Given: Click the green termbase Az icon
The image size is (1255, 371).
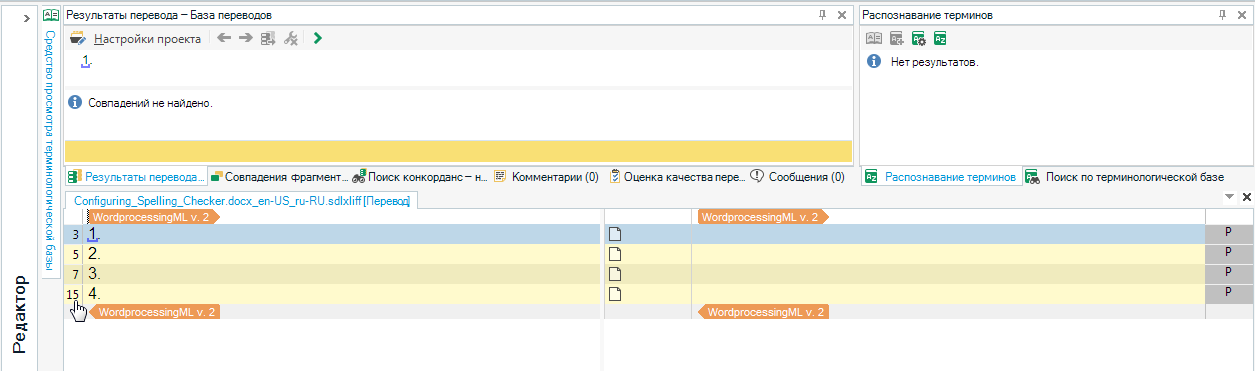Looking at the screenshot, I should click(940, 39).
